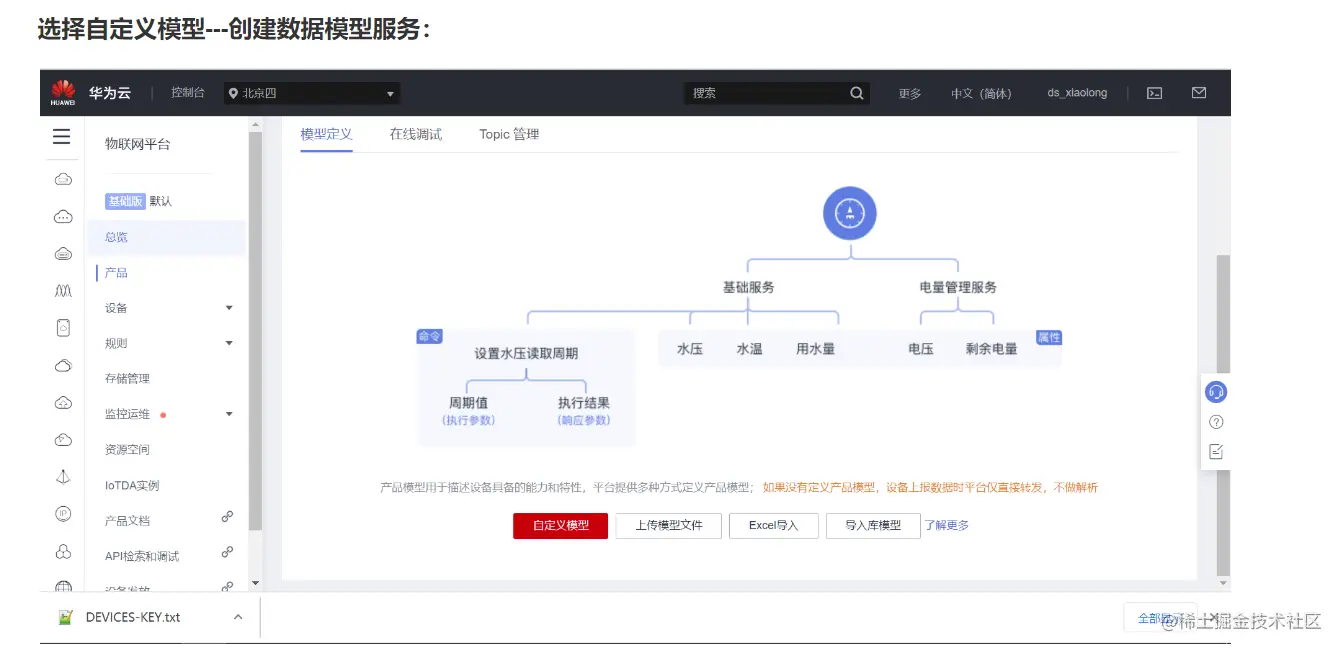Click the link icon beside 产品文档

[227, 517]
